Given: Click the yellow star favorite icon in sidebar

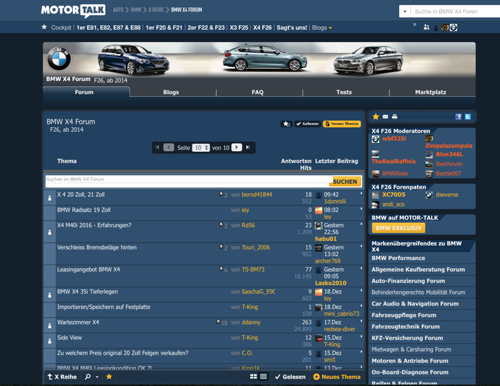Looking at the screenshot, I should pyautogui.click(x=376, y=117).
